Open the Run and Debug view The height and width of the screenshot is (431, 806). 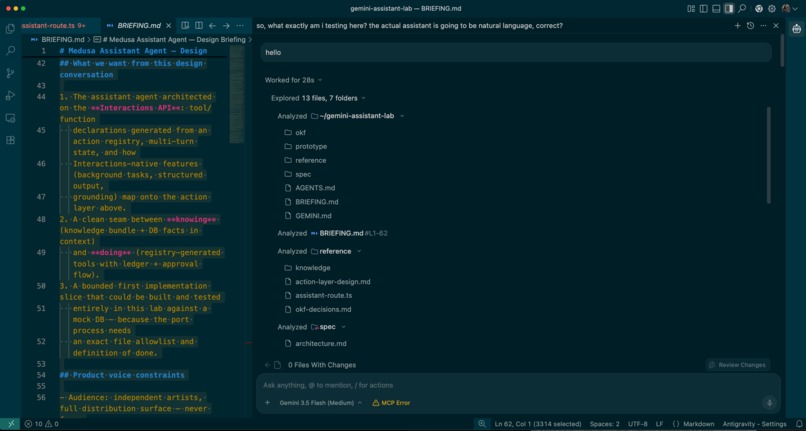point(10,96)
